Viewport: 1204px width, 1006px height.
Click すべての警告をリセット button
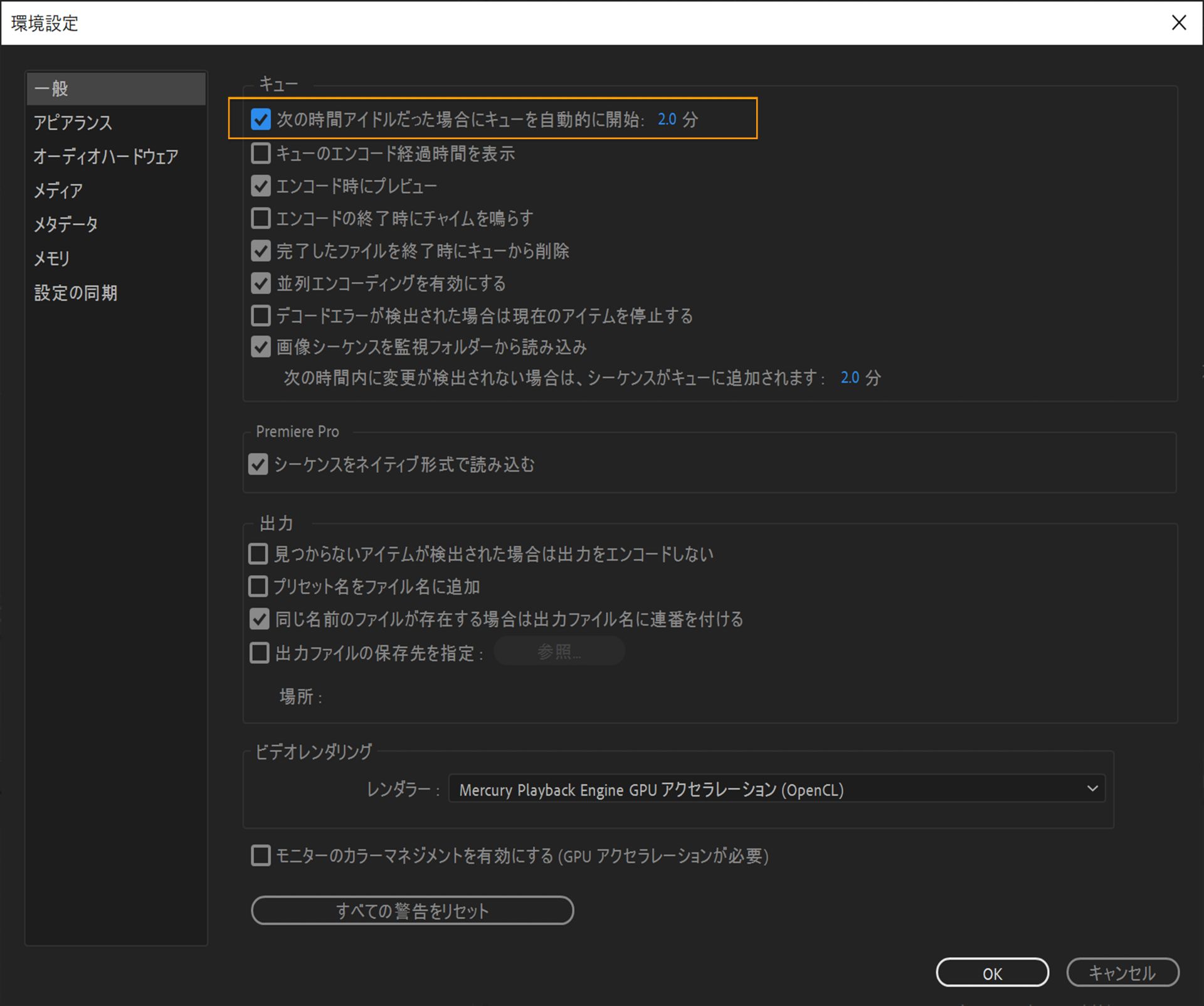pyautogui.click(x=412, y=910)
